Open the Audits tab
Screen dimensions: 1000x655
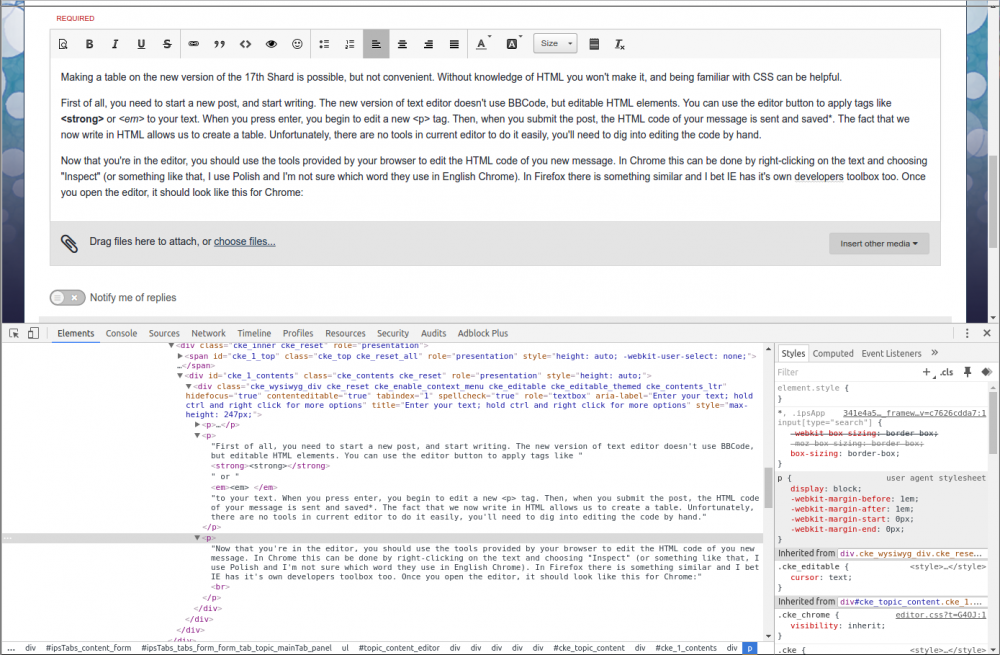pos(434,333)
